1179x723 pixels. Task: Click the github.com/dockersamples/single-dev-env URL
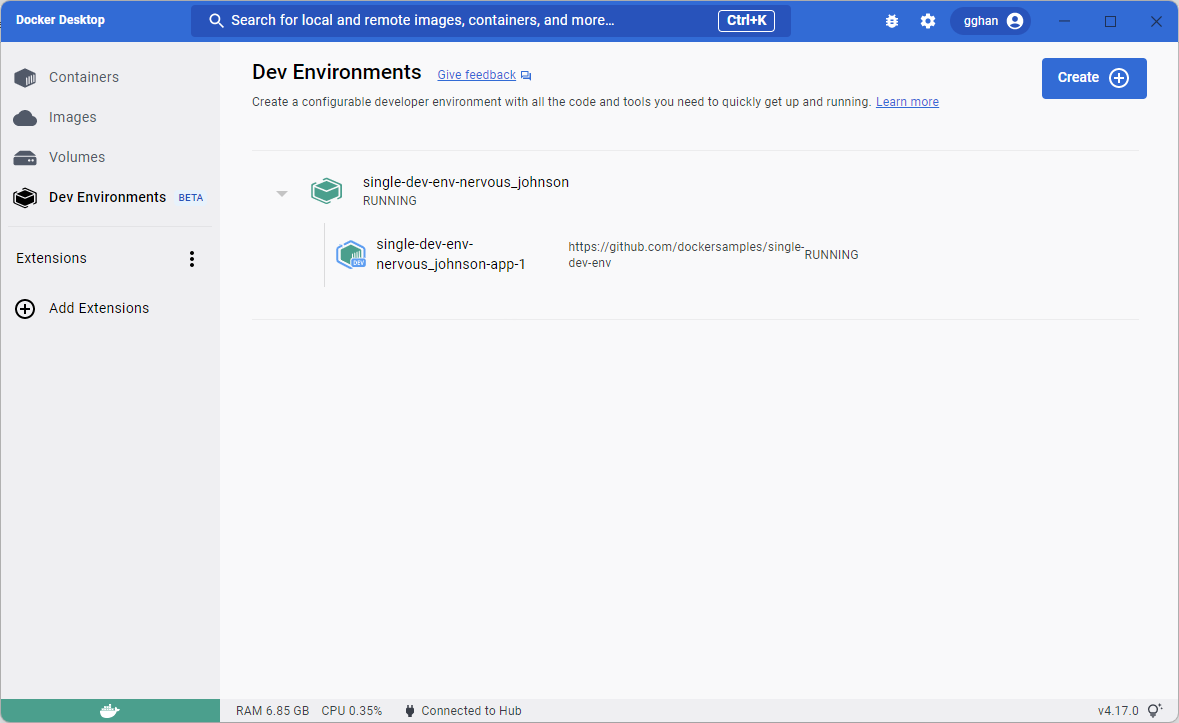coord(686,255)
